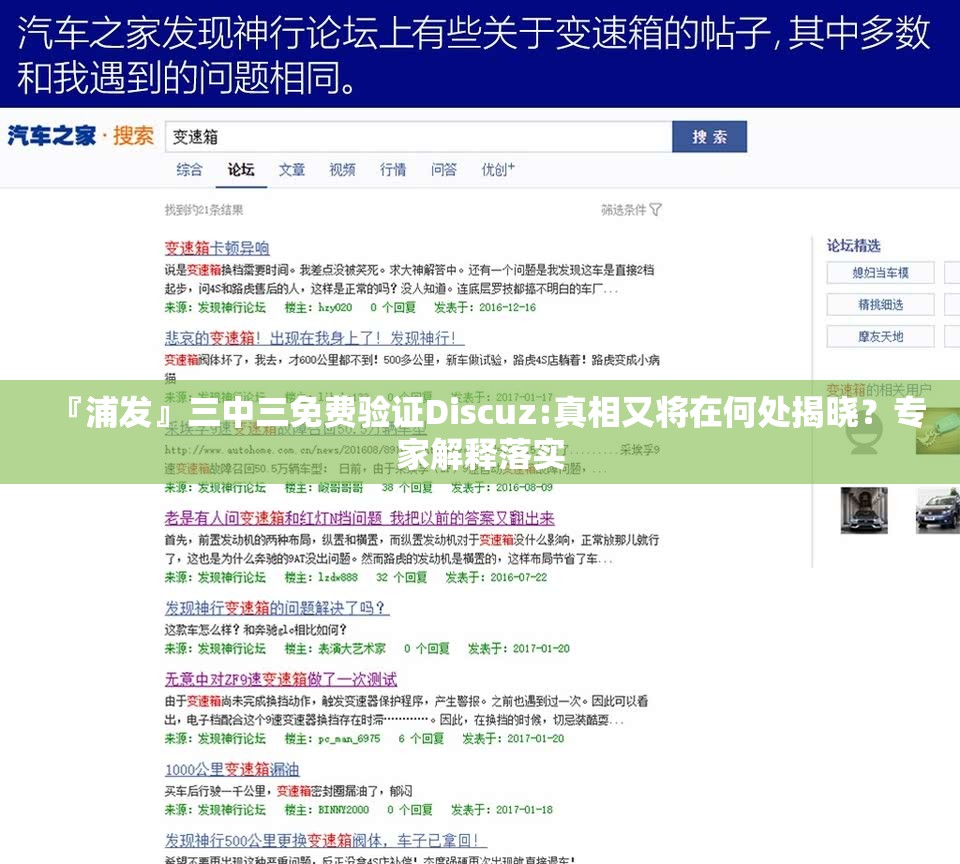Click the 论坛精选 heading
Image resolution: width=960 pixels, height=864 pixels.
click(853, 246)
